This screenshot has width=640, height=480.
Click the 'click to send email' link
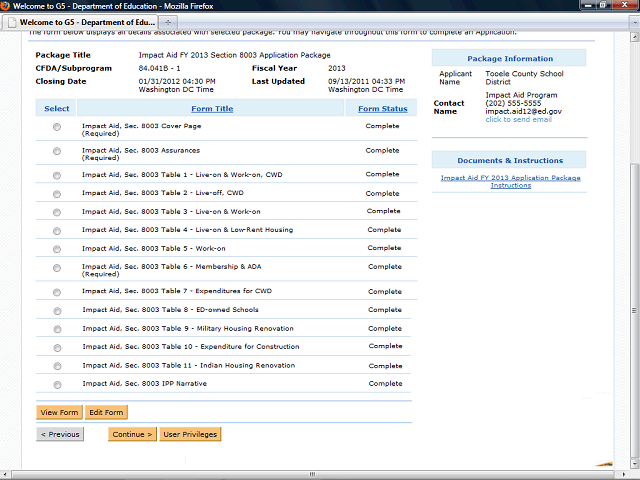point(518,119)
